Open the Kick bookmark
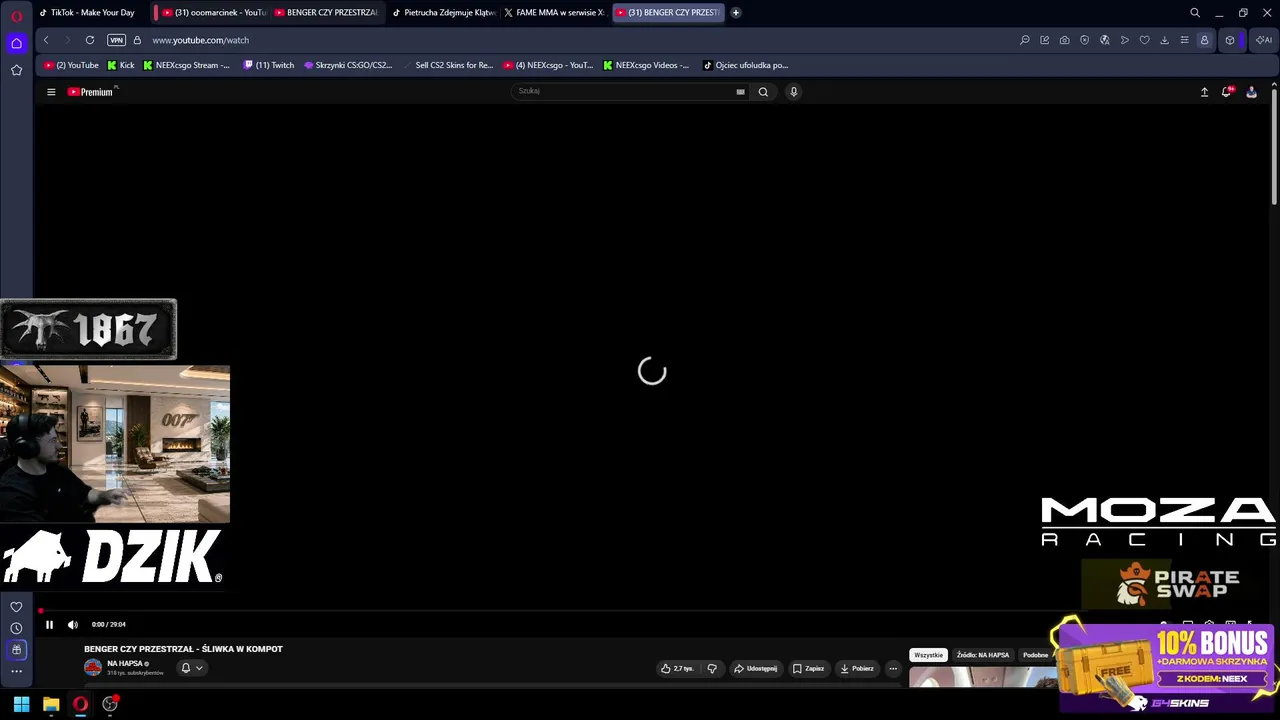The height and width of the screenshot is (720, 1280). (x=121, y=65)
